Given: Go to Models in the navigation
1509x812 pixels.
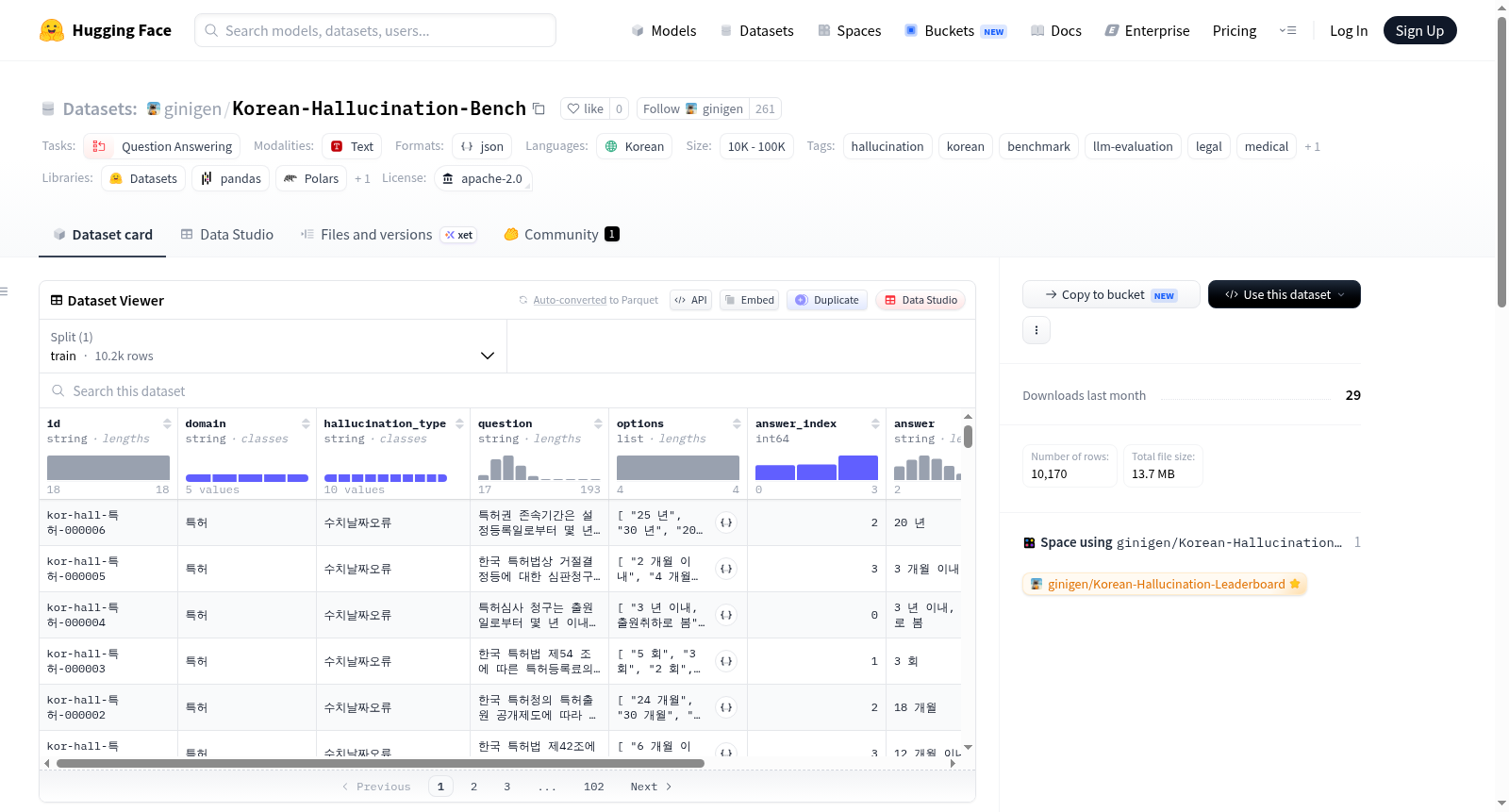Looking at the screenshot, I should point(664,30).
